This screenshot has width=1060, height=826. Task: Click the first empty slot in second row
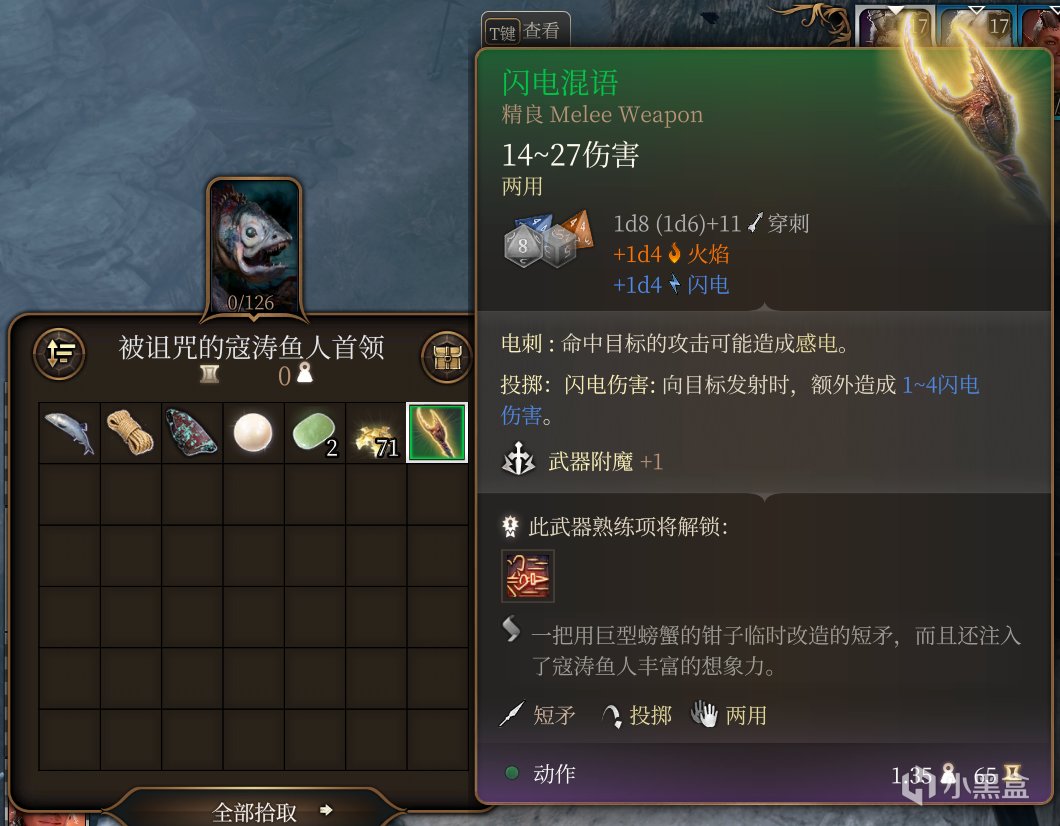[70, 494]
